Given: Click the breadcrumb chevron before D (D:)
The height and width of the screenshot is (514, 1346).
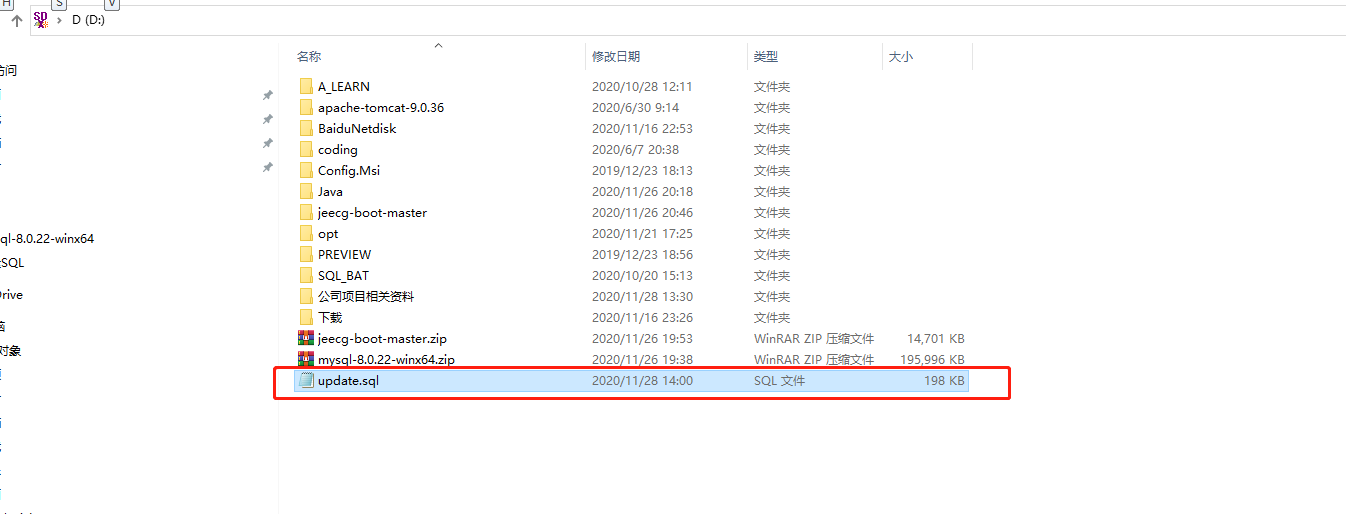Looking at the screenshot, I should click(x=60, y=20).
